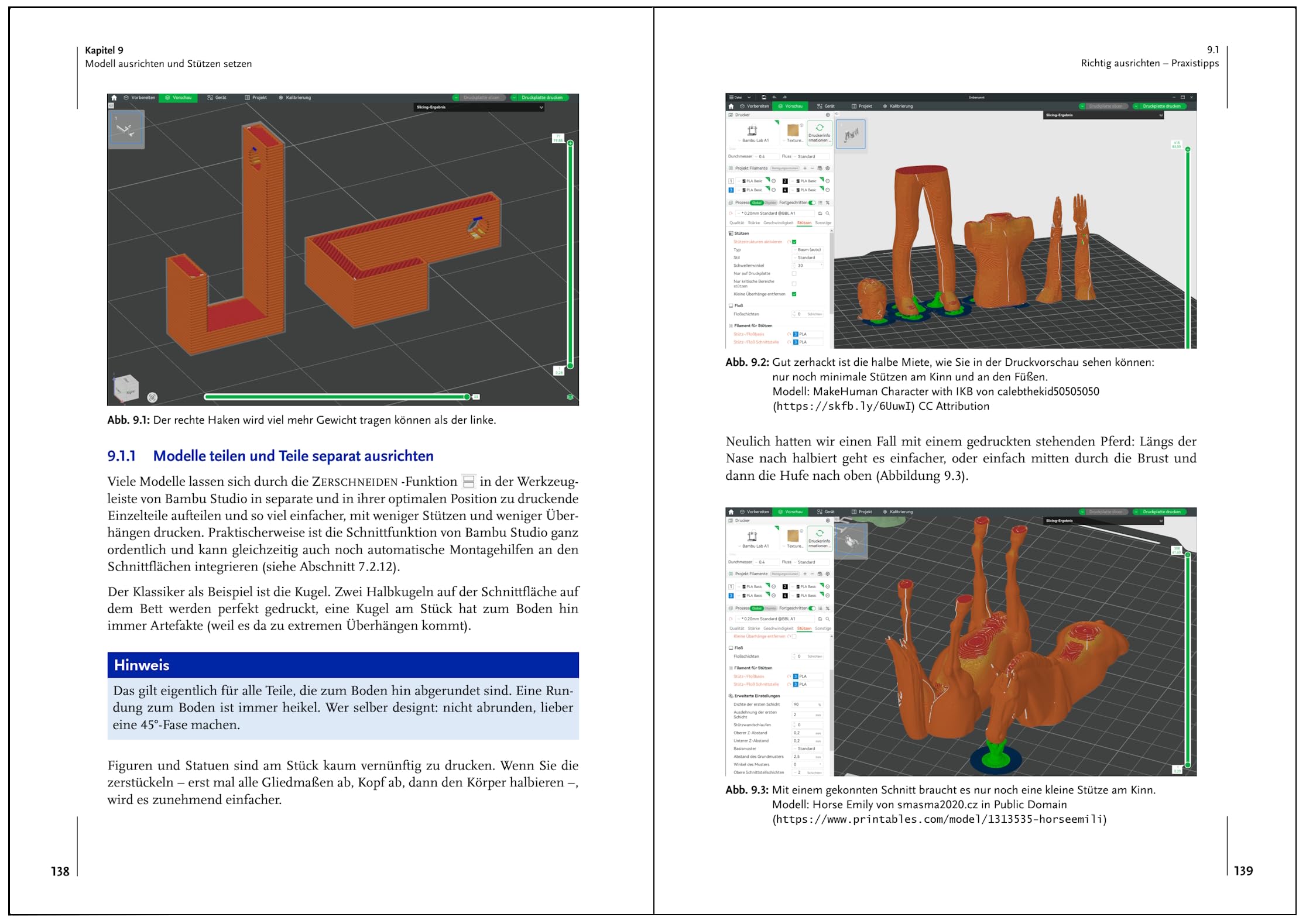
Task: Toggle the Stützstrukturen aktivieren checkbox in Abb. 9.2
Action: [x=794, y=242]
